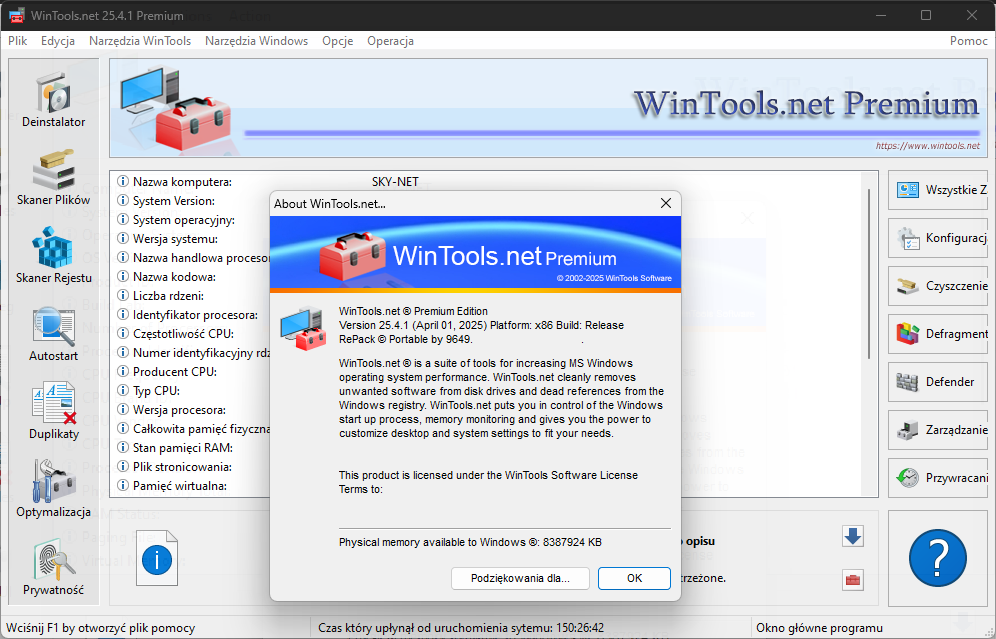
Task: Click the small red toolbox icon
Action: coord(852,579)
